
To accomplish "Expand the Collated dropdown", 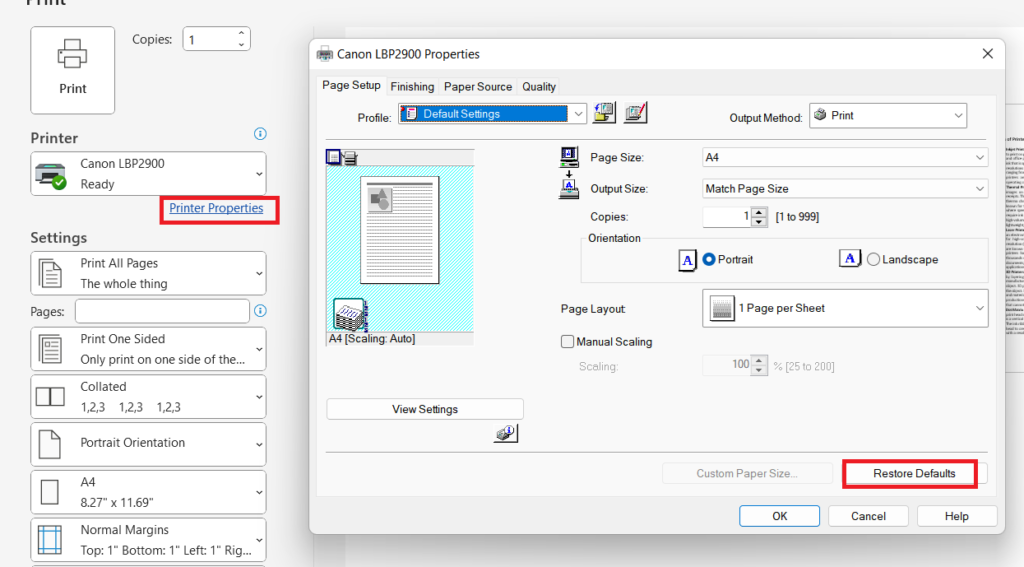I will click(148, 397).
